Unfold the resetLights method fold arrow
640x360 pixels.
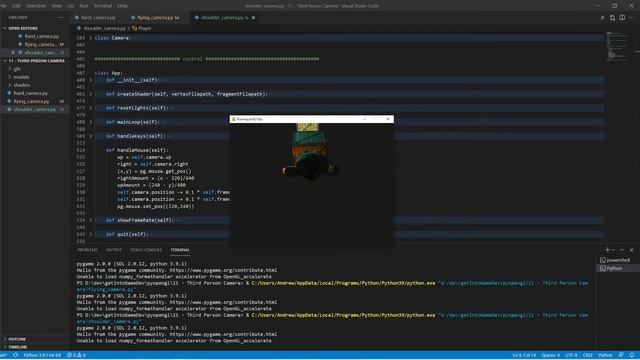tap(91, 108)
